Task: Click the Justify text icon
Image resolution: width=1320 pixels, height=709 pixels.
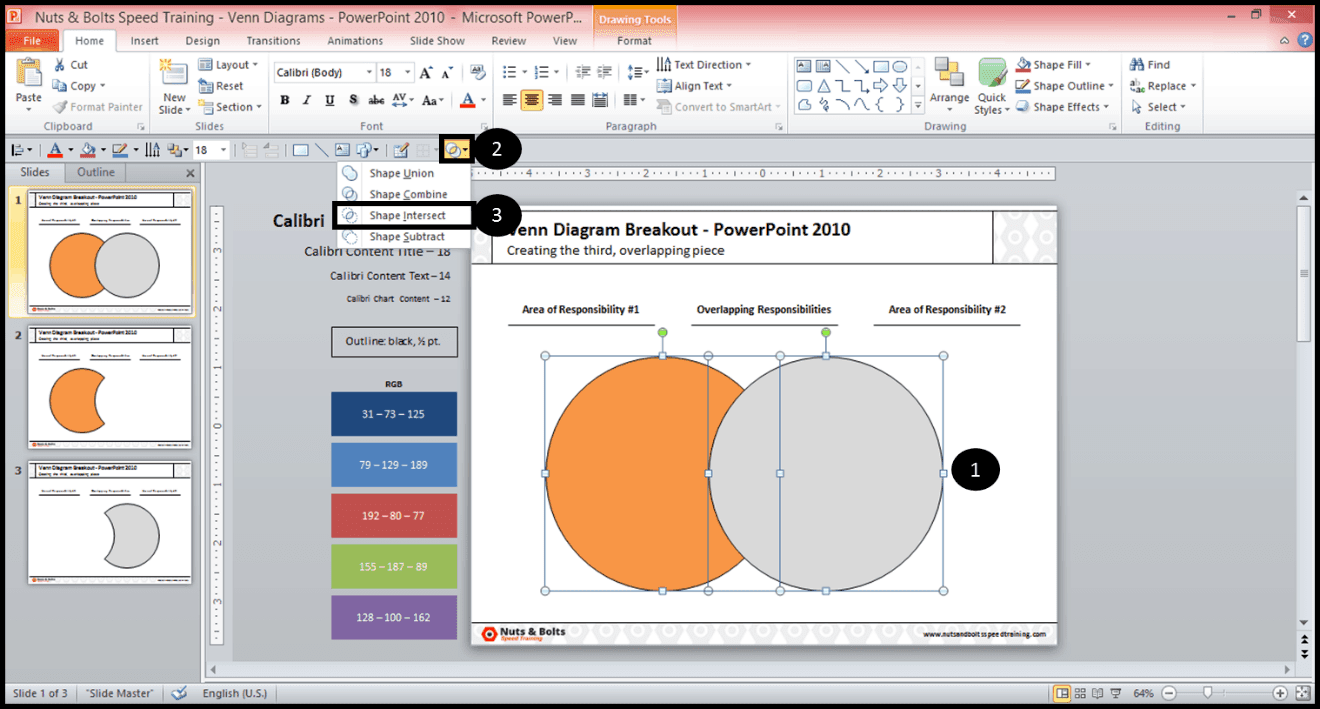Action: (577, 100)
